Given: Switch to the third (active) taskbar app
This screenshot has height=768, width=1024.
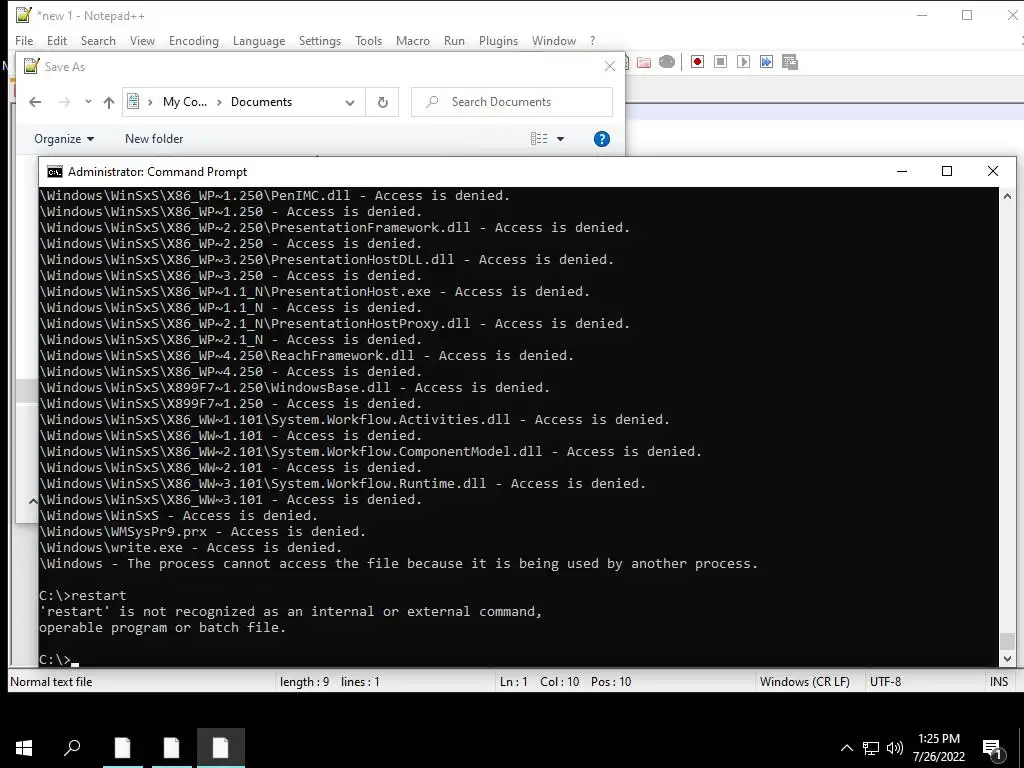Looking at the screenshot, I should click(x=220, y=748).
